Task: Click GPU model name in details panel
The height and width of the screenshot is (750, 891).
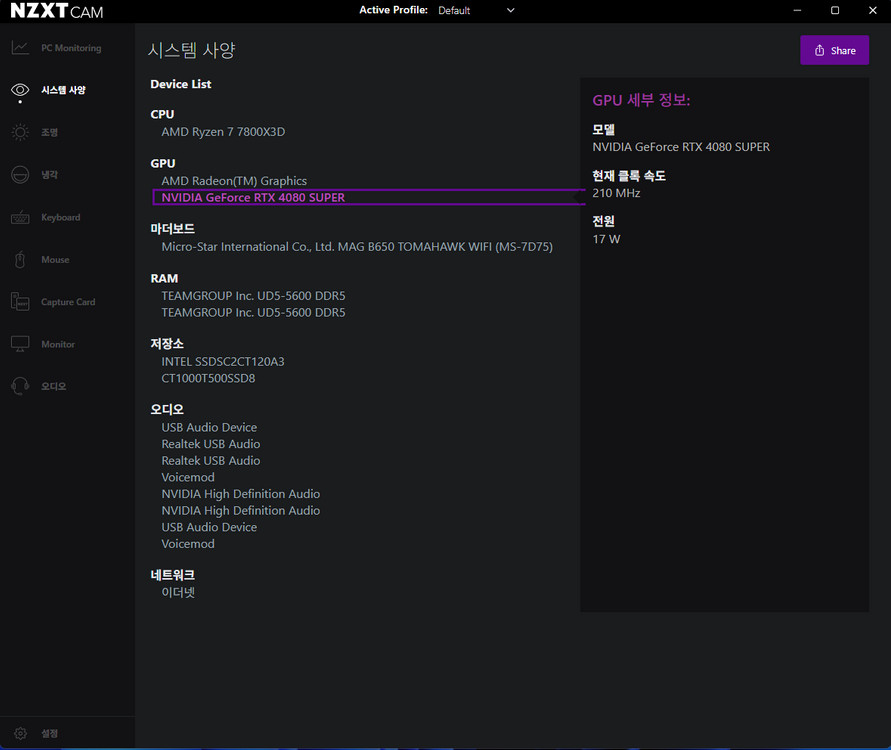Action: click(x=681, y=147)
